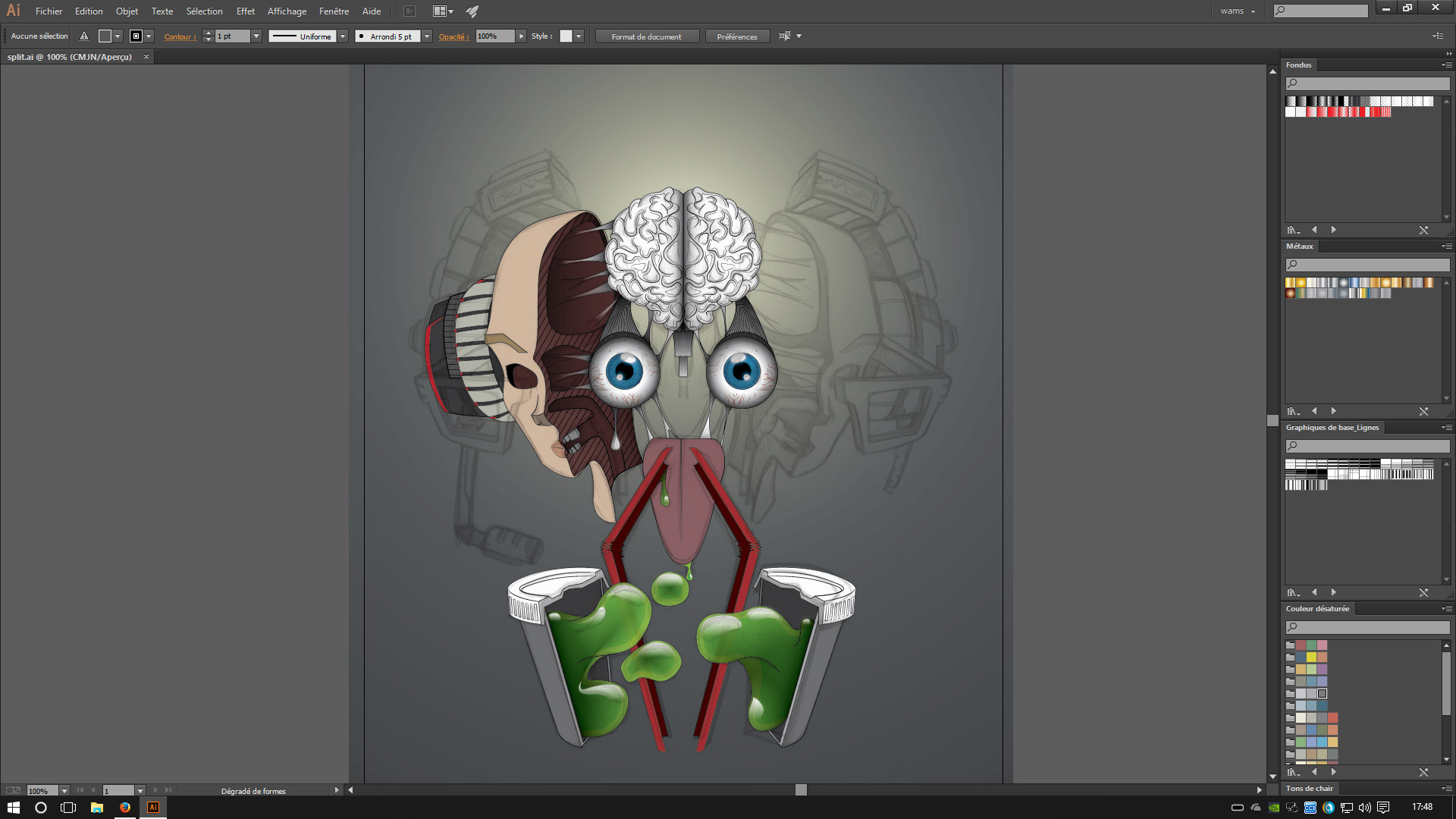The height and width of the screenshot is (819, 1456).
Task: Load next swatch library in Fondus panel
Action: click(x=1334, y=230)
